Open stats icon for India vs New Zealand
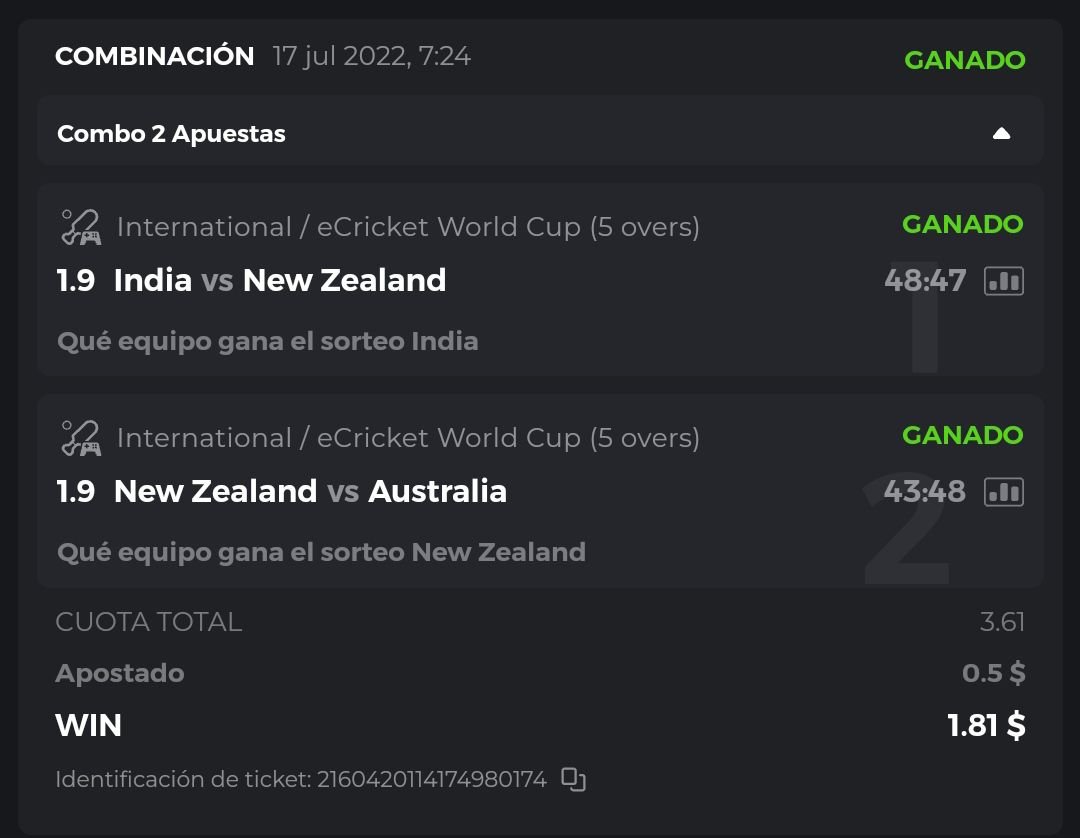Viewport: 1080px width, 838px height. pos(1004,281)
